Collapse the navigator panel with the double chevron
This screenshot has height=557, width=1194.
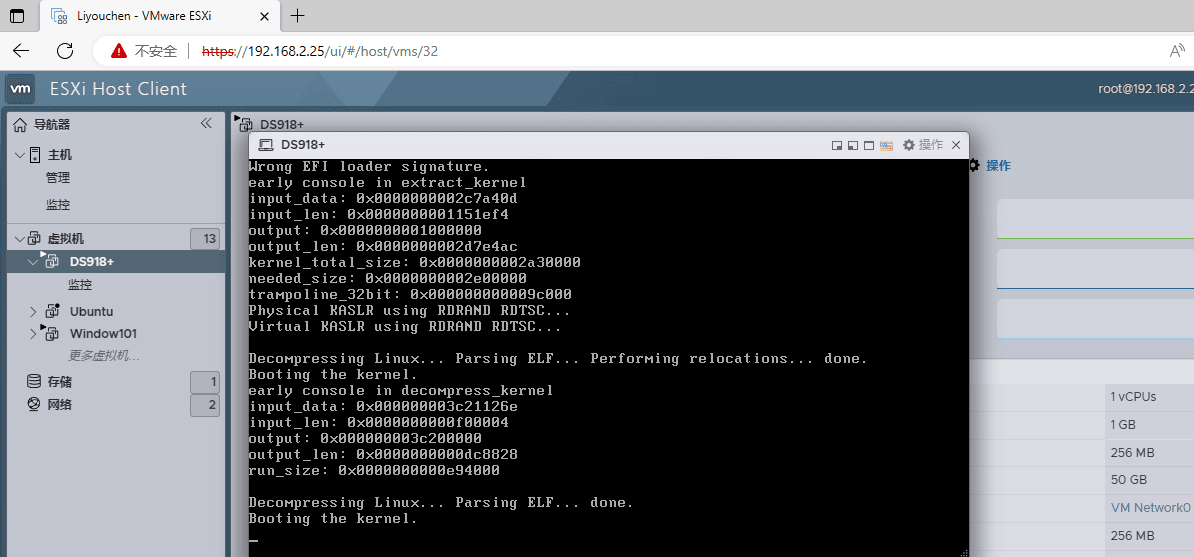click(x=206, y=123)
